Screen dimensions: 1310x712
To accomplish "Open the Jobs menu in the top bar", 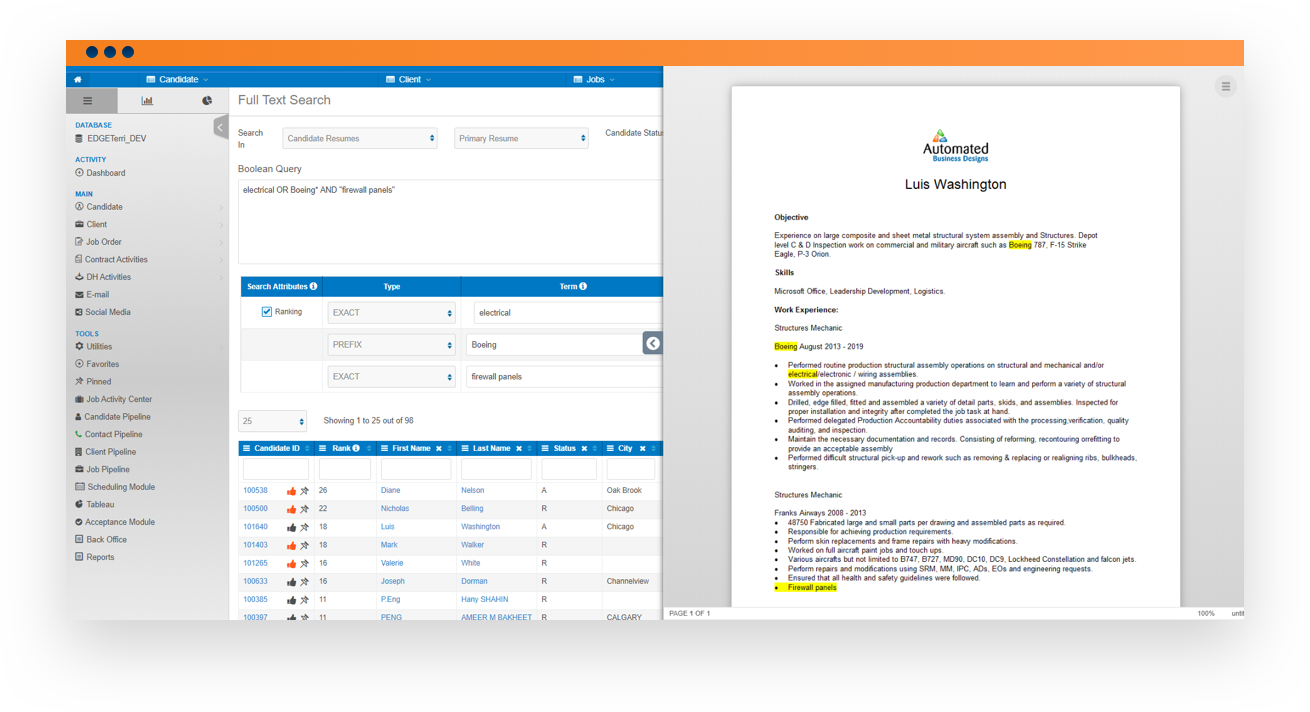I will [x=594, y=79].
